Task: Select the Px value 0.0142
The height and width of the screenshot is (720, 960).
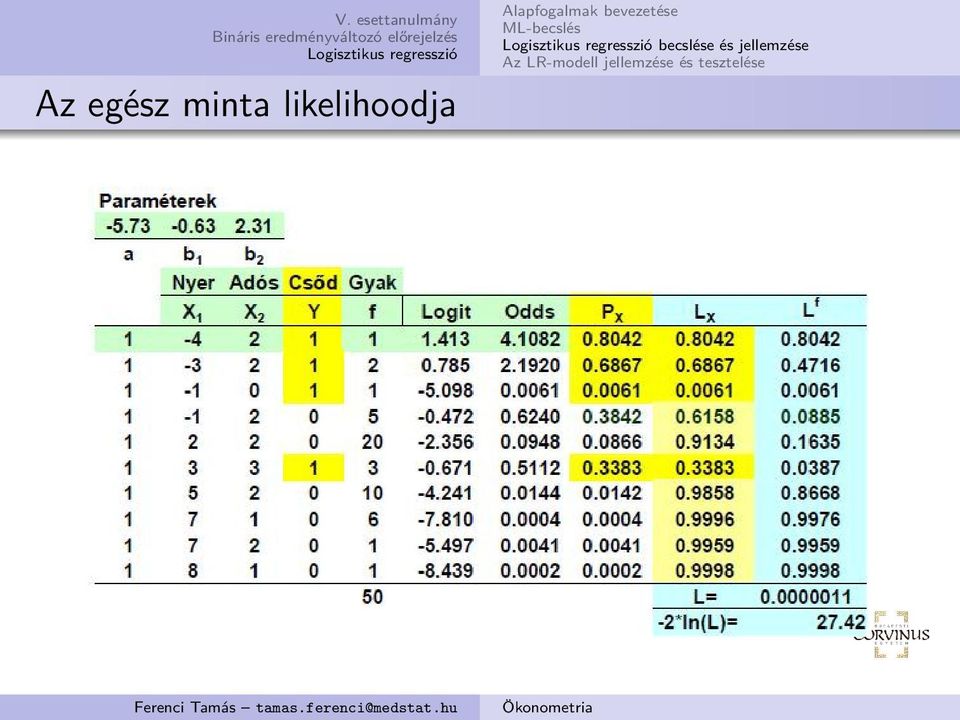Action: [612, 493]
